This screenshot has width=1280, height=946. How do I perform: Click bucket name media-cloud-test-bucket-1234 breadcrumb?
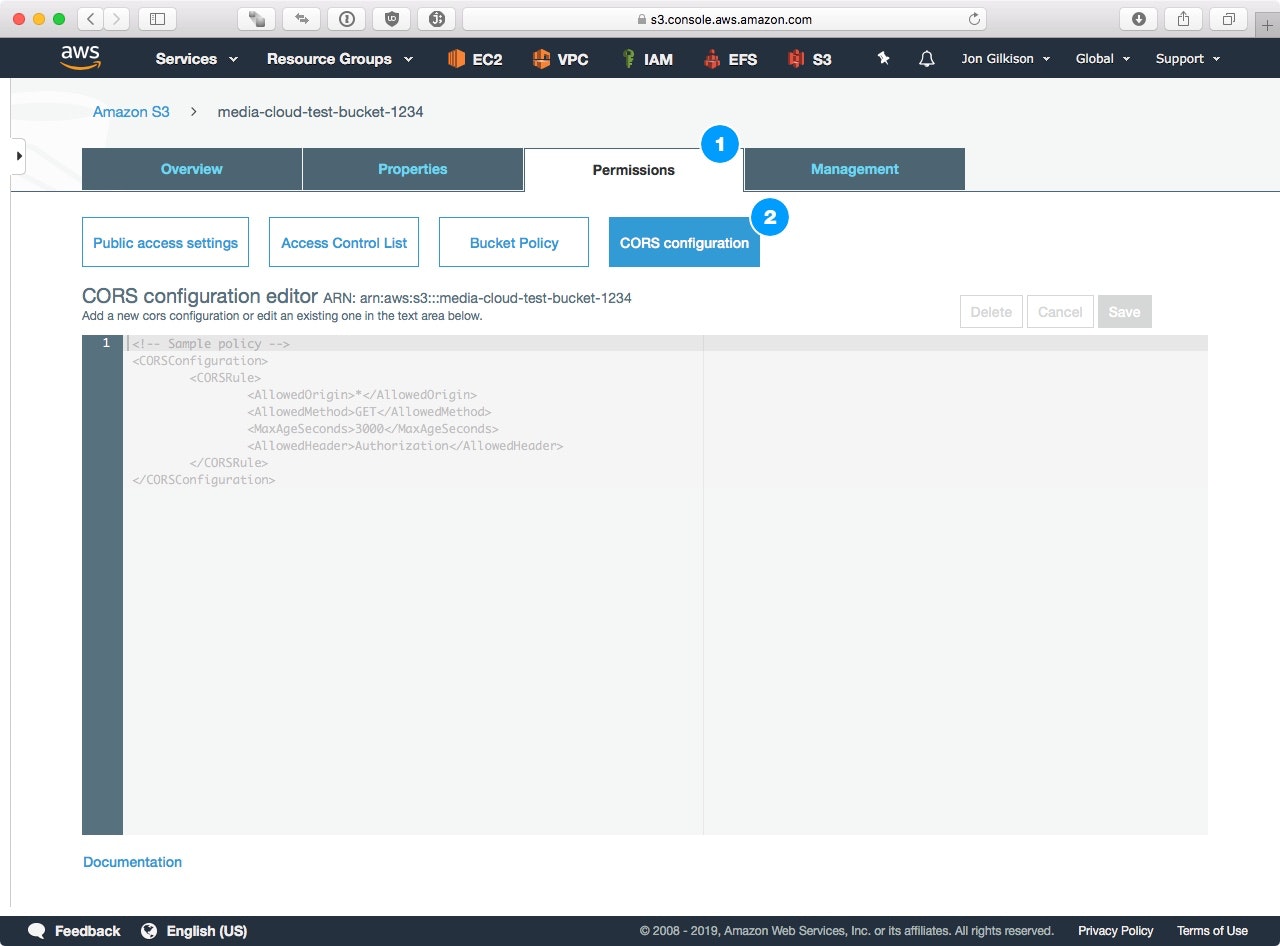pos(320,112)
